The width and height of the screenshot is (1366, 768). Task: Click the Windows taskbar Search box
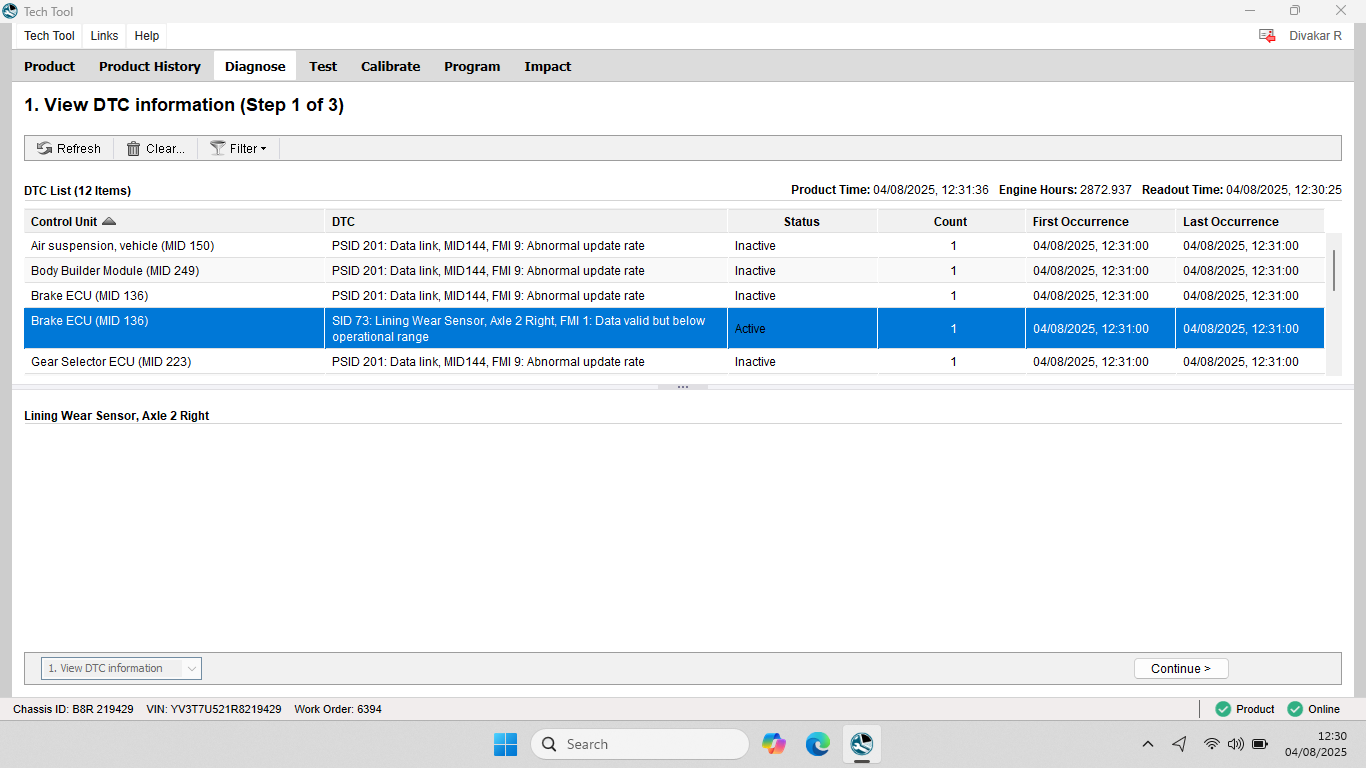pyautogui.click(x=640, y=744)
